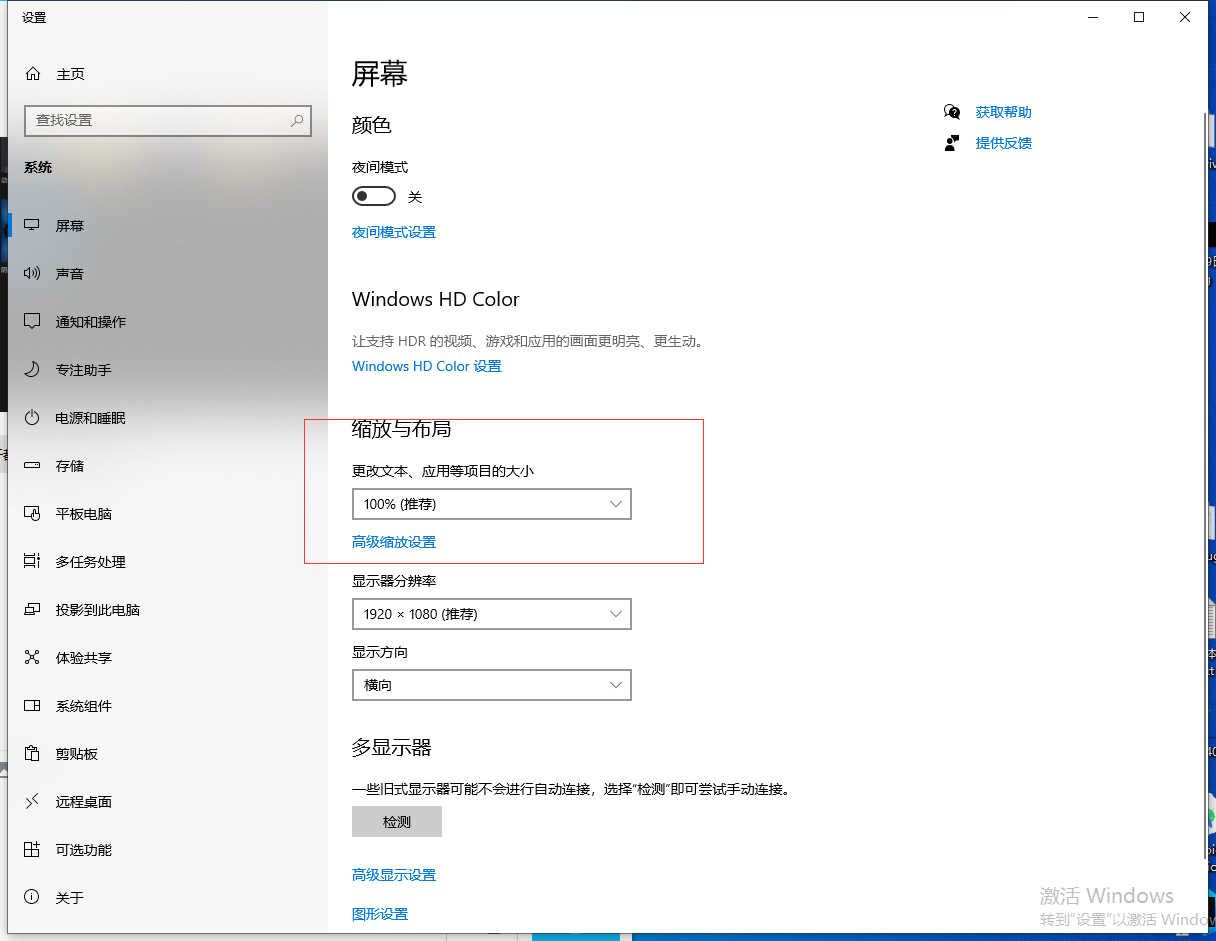Screen dimensions: 1216x941
Task: Toggle Night light (夜间模式) switch
Action: (374, 197)
